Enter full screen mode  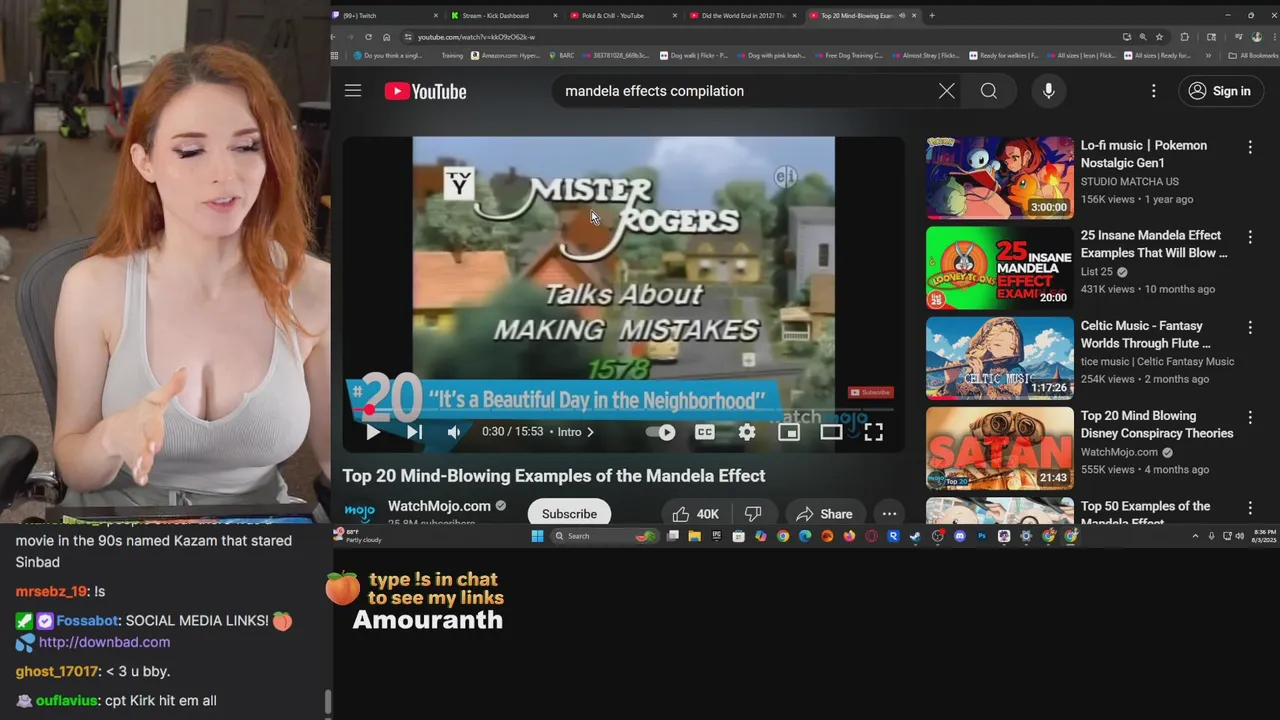[x=873, y=432]
